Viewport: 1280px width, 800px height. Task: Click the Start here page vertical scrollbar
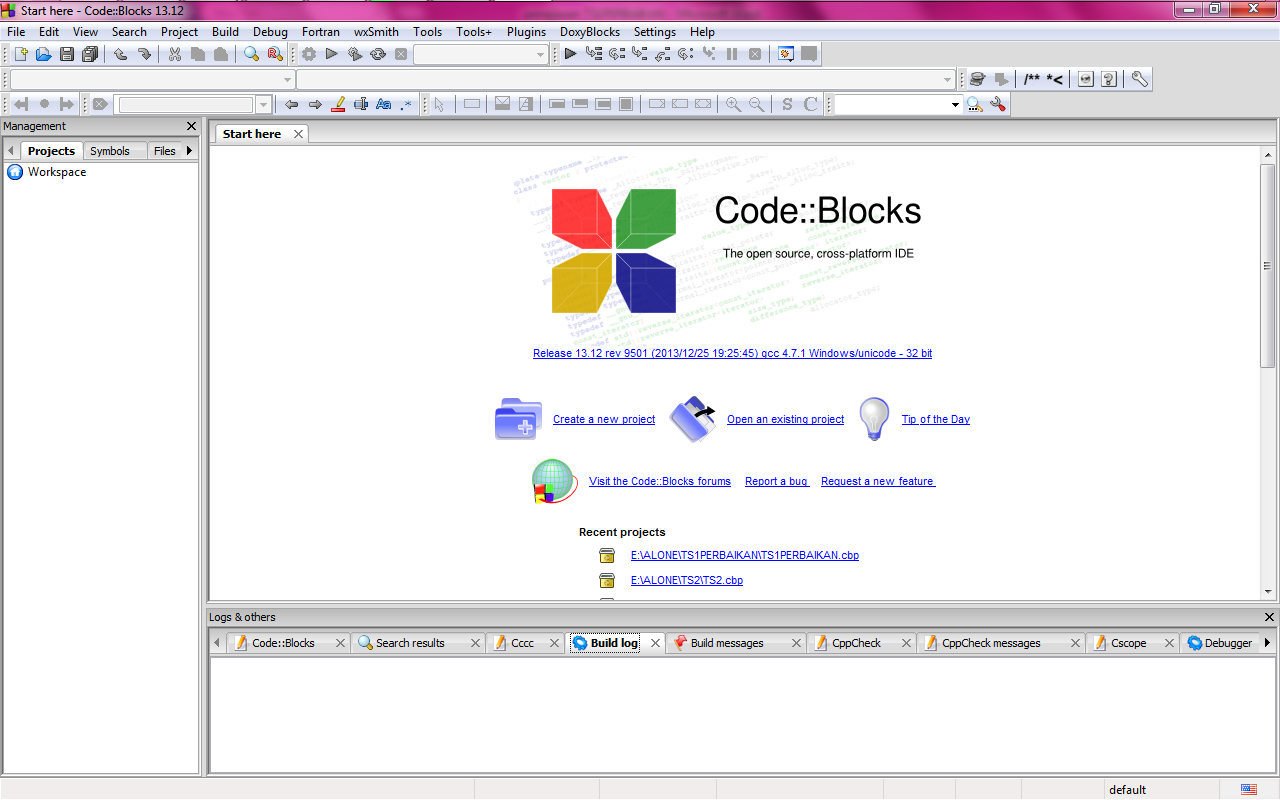click(x=1268, y=265)
